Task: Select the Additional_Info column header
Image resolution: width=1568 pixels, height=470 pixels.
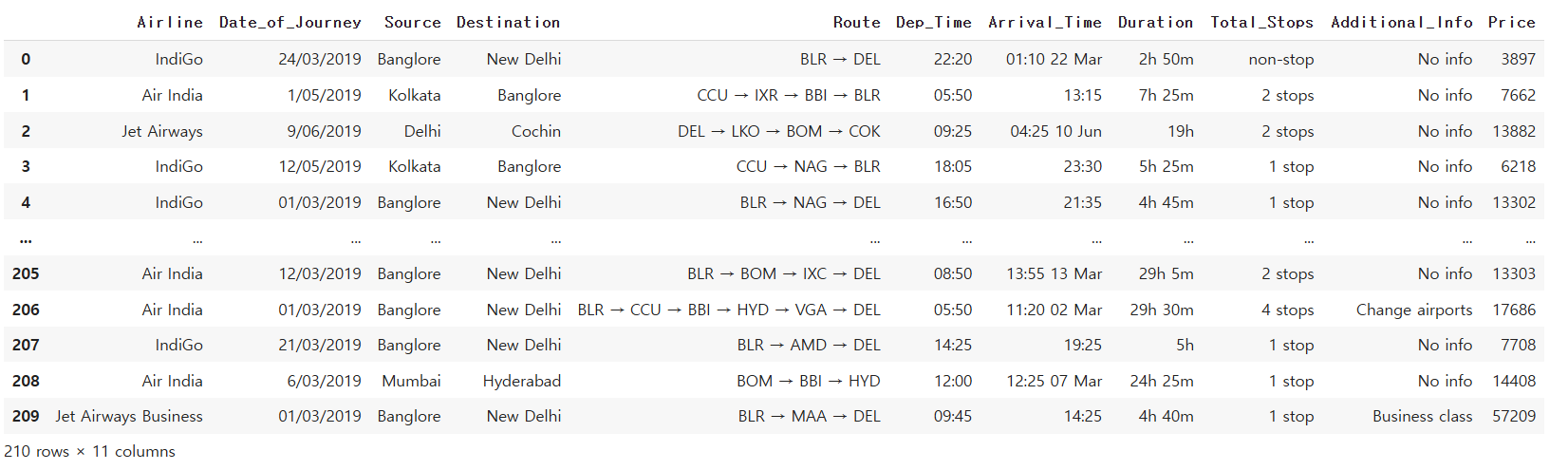Action: pyautogui.click(x=1402, y=22)
